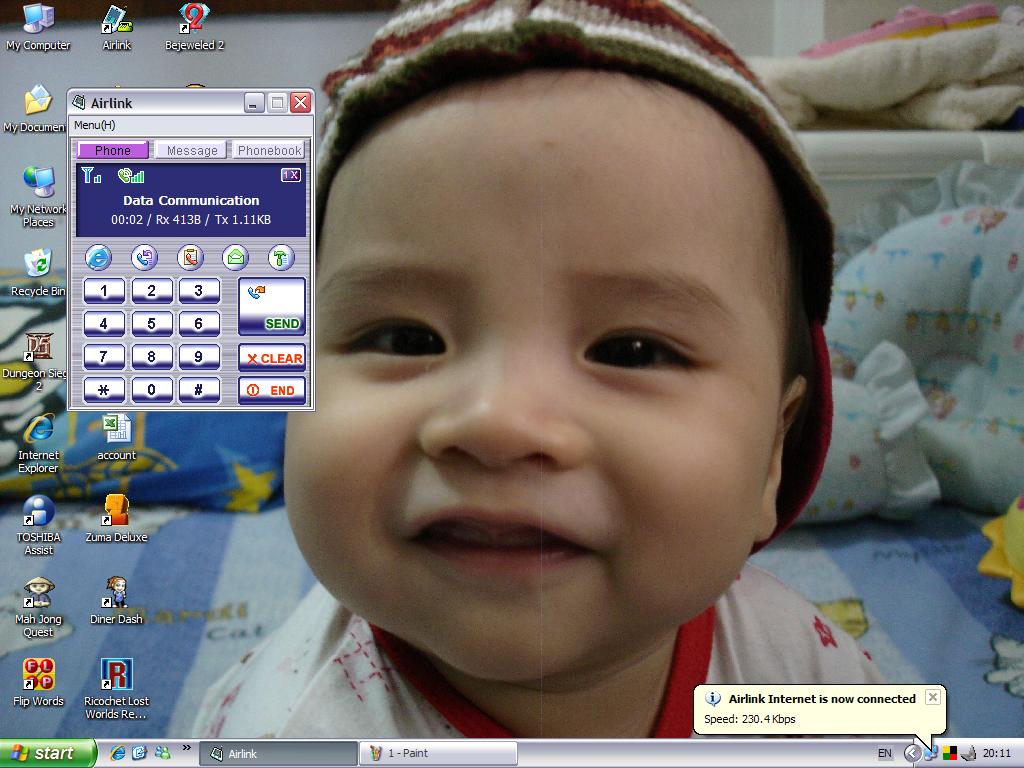This screenshot has height=768, width=1024.
Task: Open the Menu(H) menu in Airlink
Action: tap(95, 125)
